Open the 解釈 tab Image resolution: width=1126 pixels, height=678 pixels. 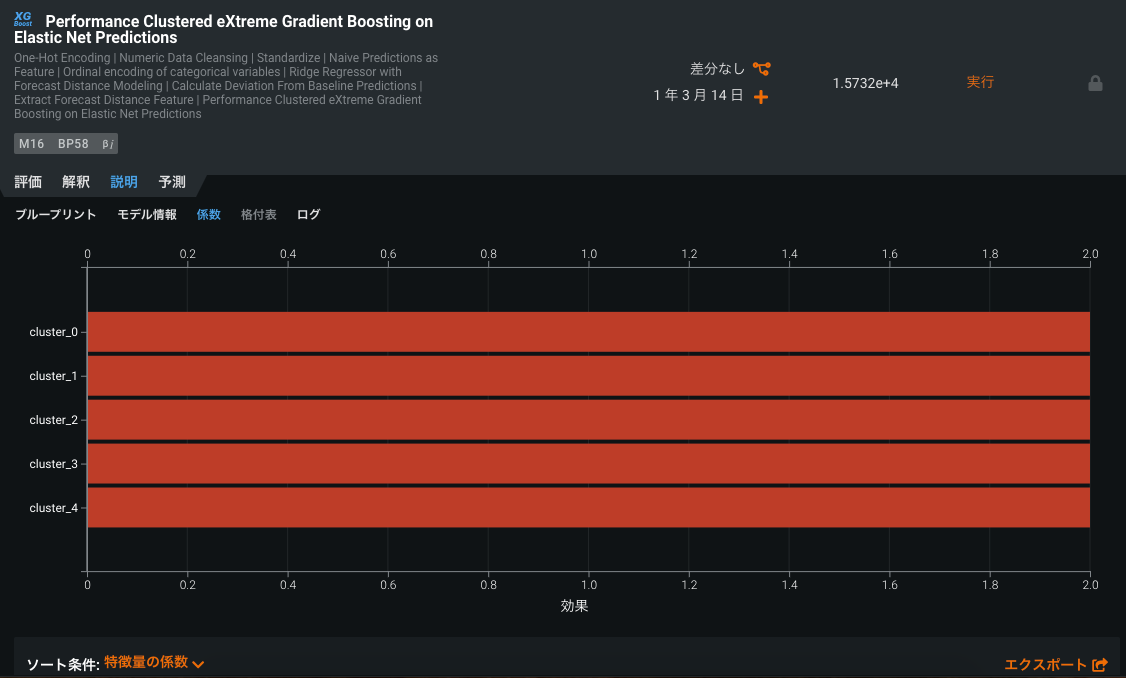click(76, 182)
